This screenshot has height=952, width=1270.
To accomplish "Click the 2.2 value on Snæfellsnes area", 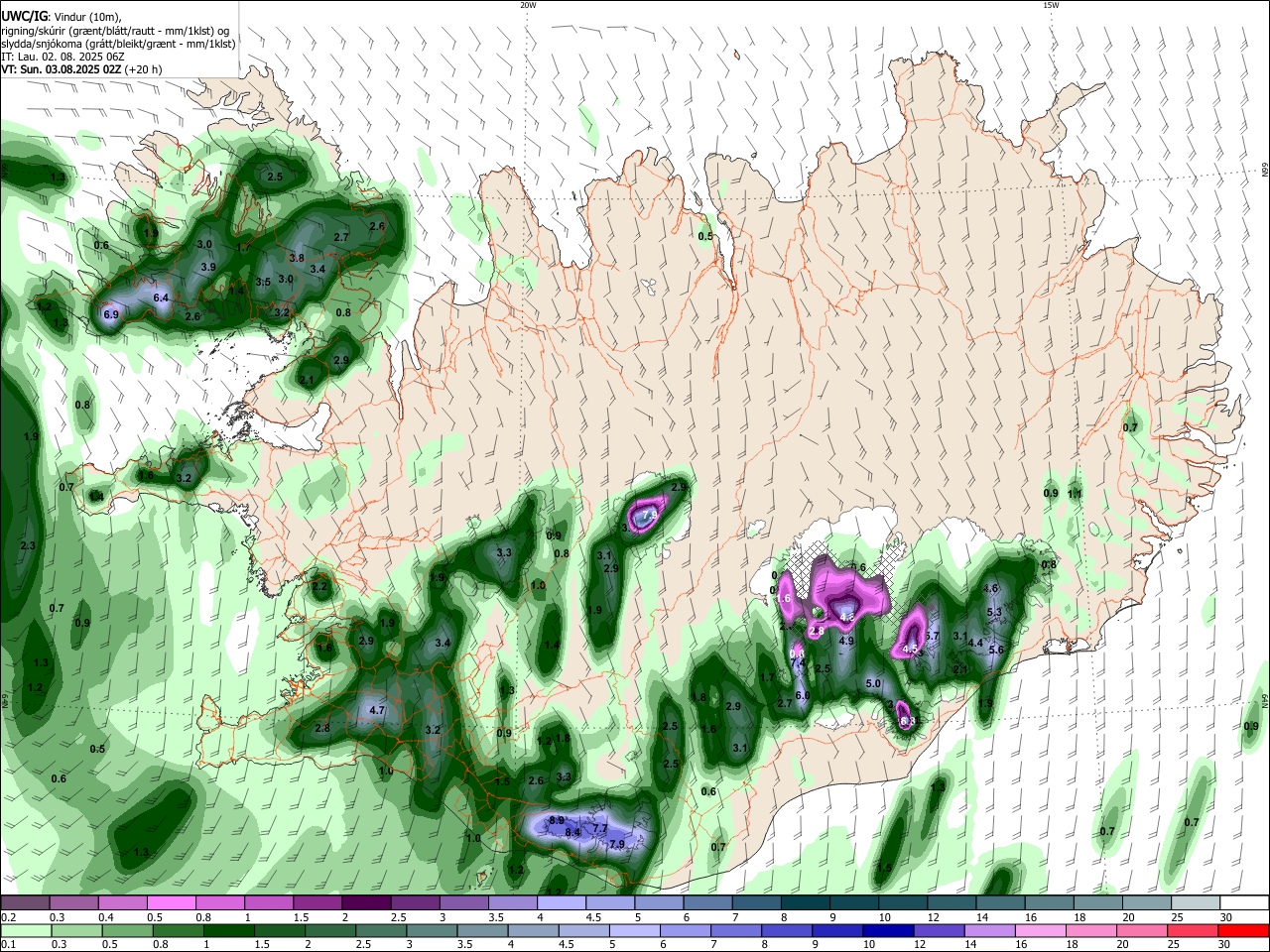I will (319, 586).
